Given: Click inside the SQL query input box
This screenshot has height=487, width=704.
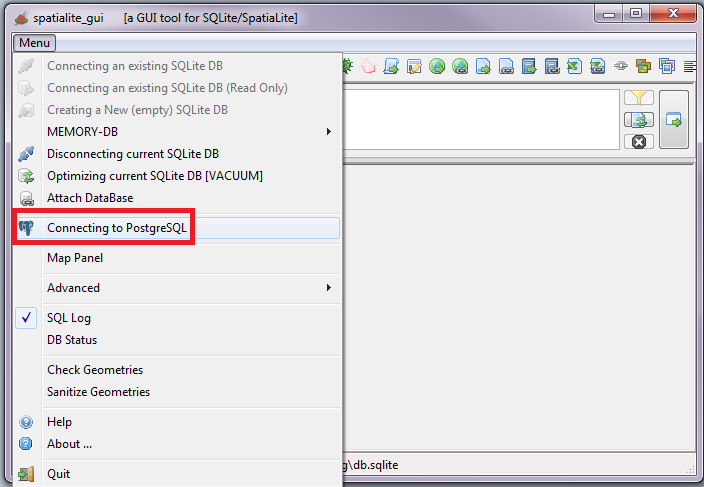Looking at the screenshot, I should [481, 119].
